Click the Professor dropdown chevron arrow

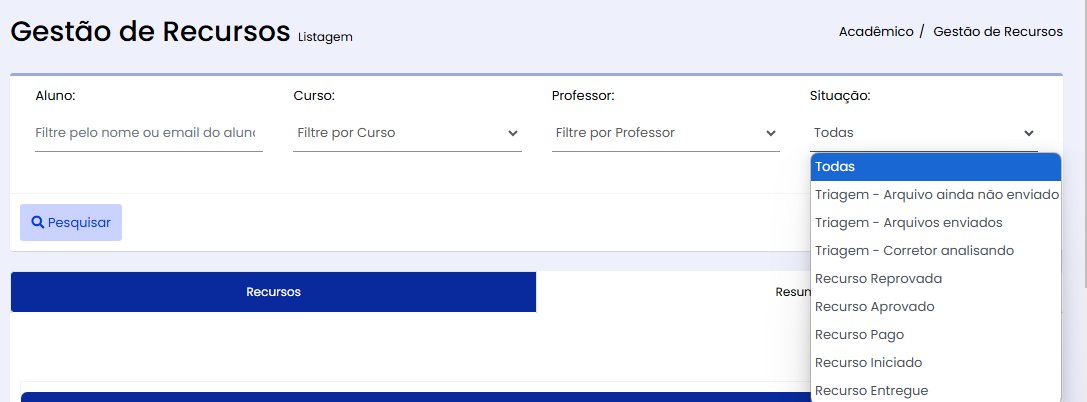tap(770, 133)
